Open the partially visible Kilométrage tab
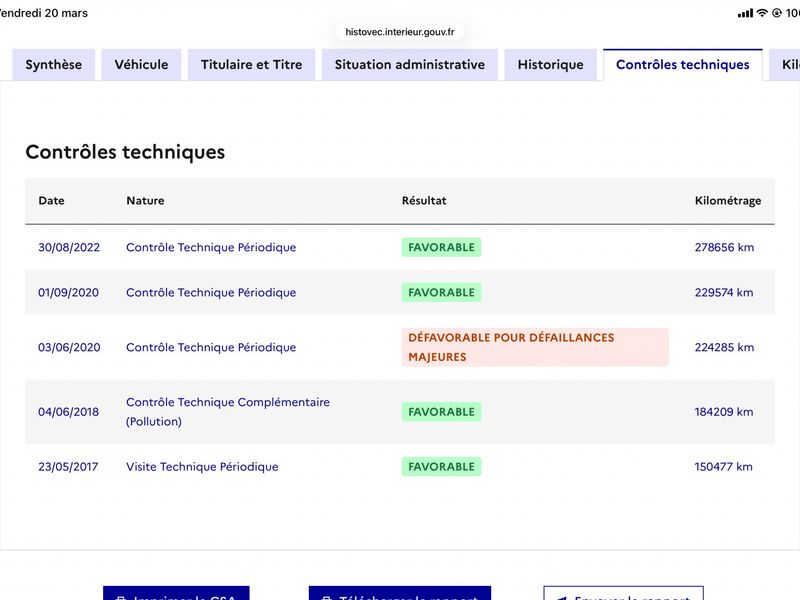This screenshot has height=600, width=800. click(785, 65)
